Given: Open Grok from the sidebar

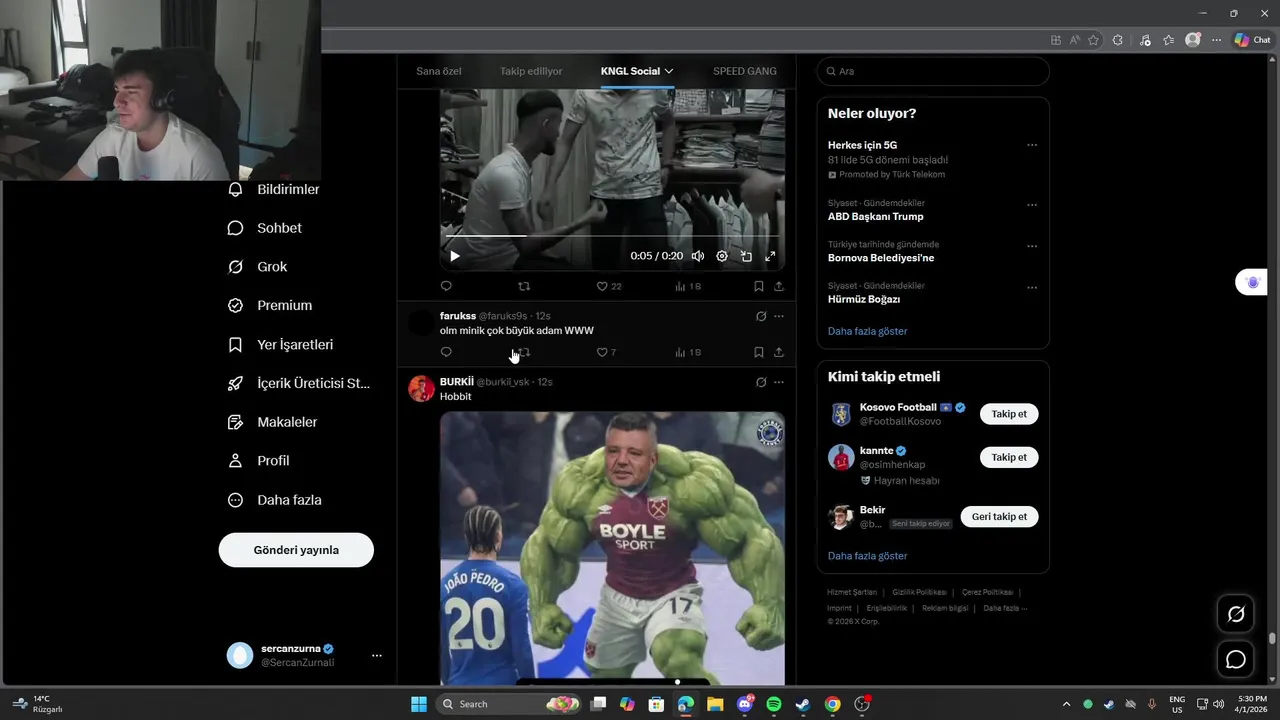Looking at the screenshot, I should point(258,267).
